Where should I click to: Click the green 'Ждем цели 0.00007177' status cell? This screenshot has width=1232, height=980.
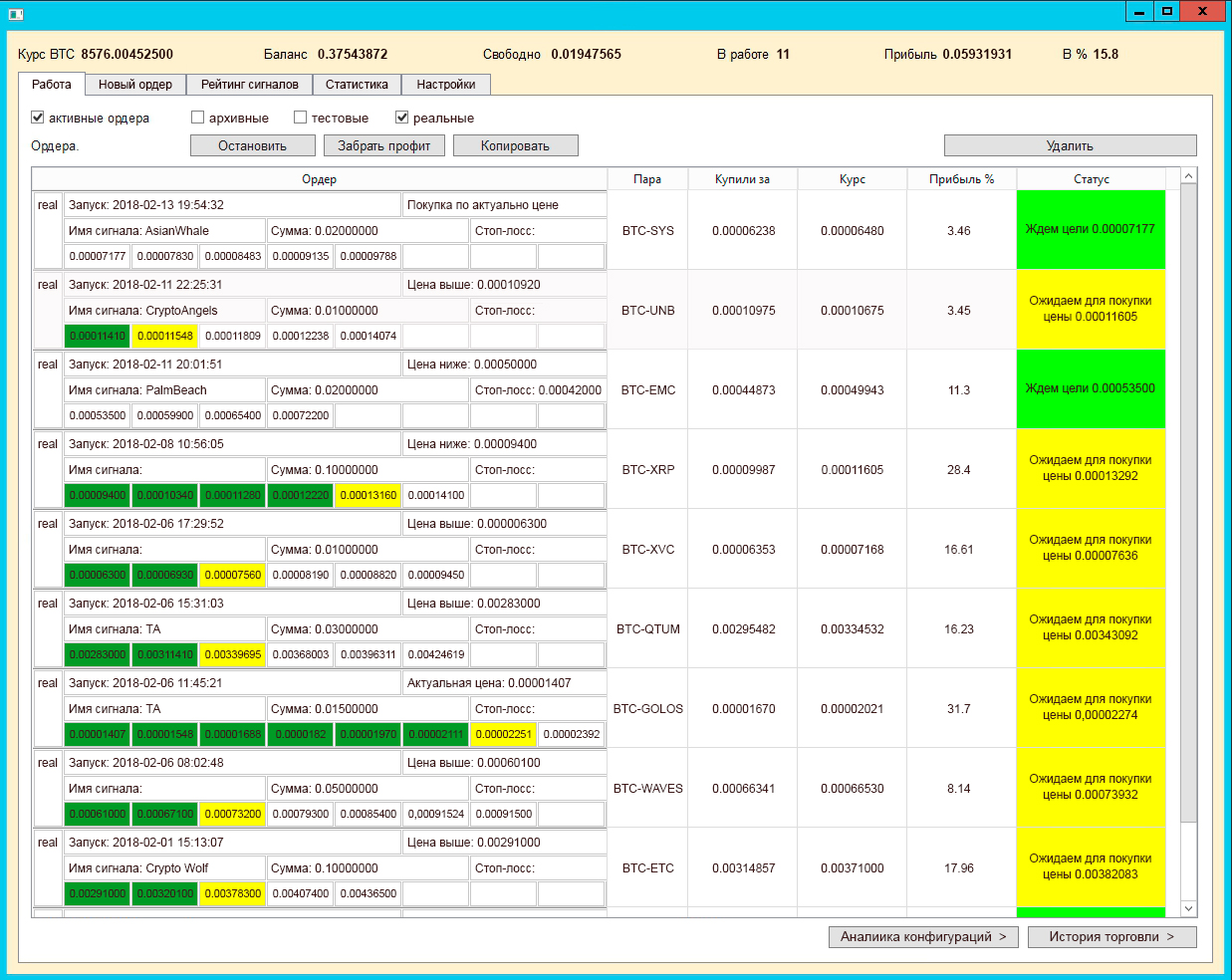[1091, 230]
